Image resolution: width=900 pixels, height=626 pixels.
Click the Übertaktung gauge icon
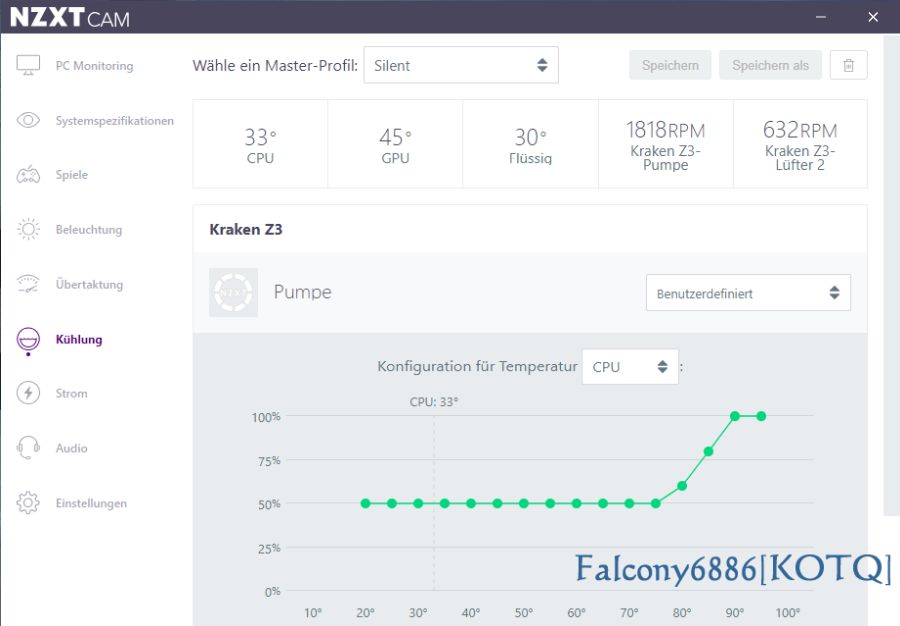click(x=28, y=284)
